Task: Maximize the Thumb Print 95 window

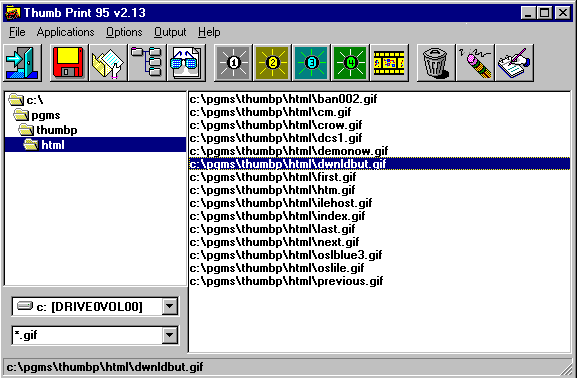Action: tap(544, 13)
